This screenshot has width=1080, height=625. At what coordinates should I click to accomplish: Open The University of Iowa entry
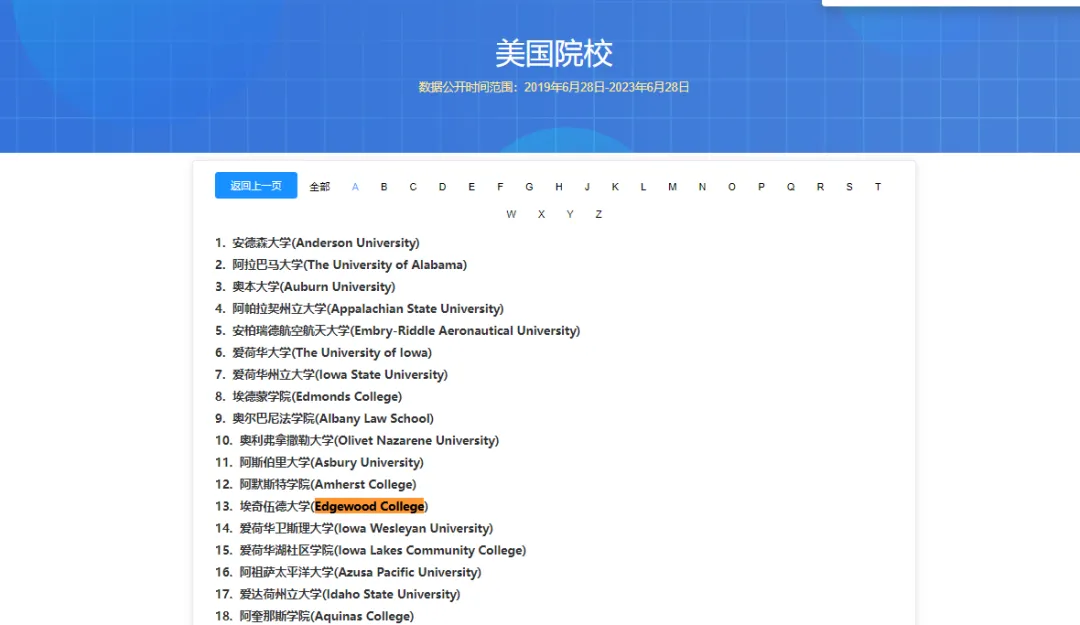331,353
